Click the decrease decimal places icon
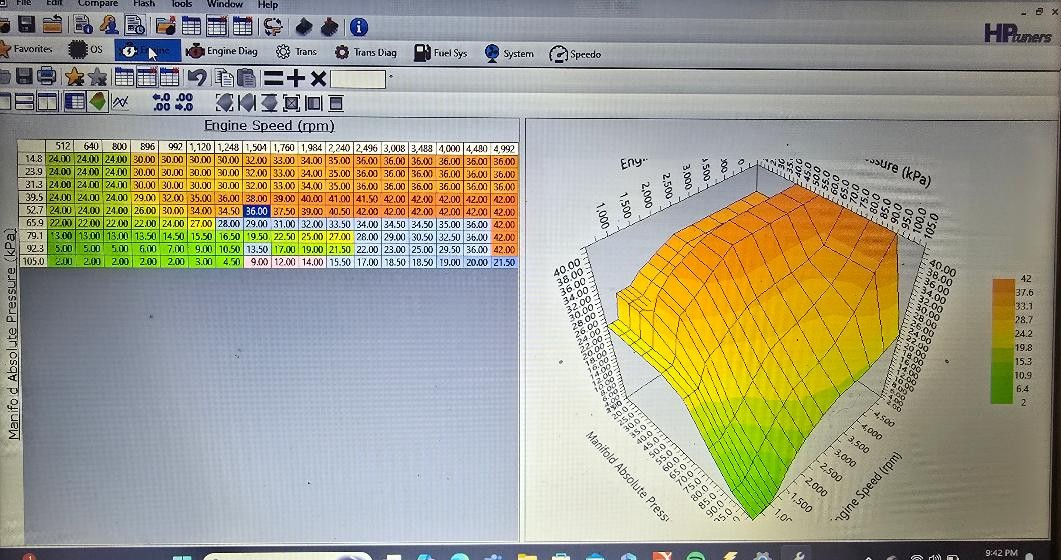Viewport: 1061px width, 560px height. pos(184,102)
